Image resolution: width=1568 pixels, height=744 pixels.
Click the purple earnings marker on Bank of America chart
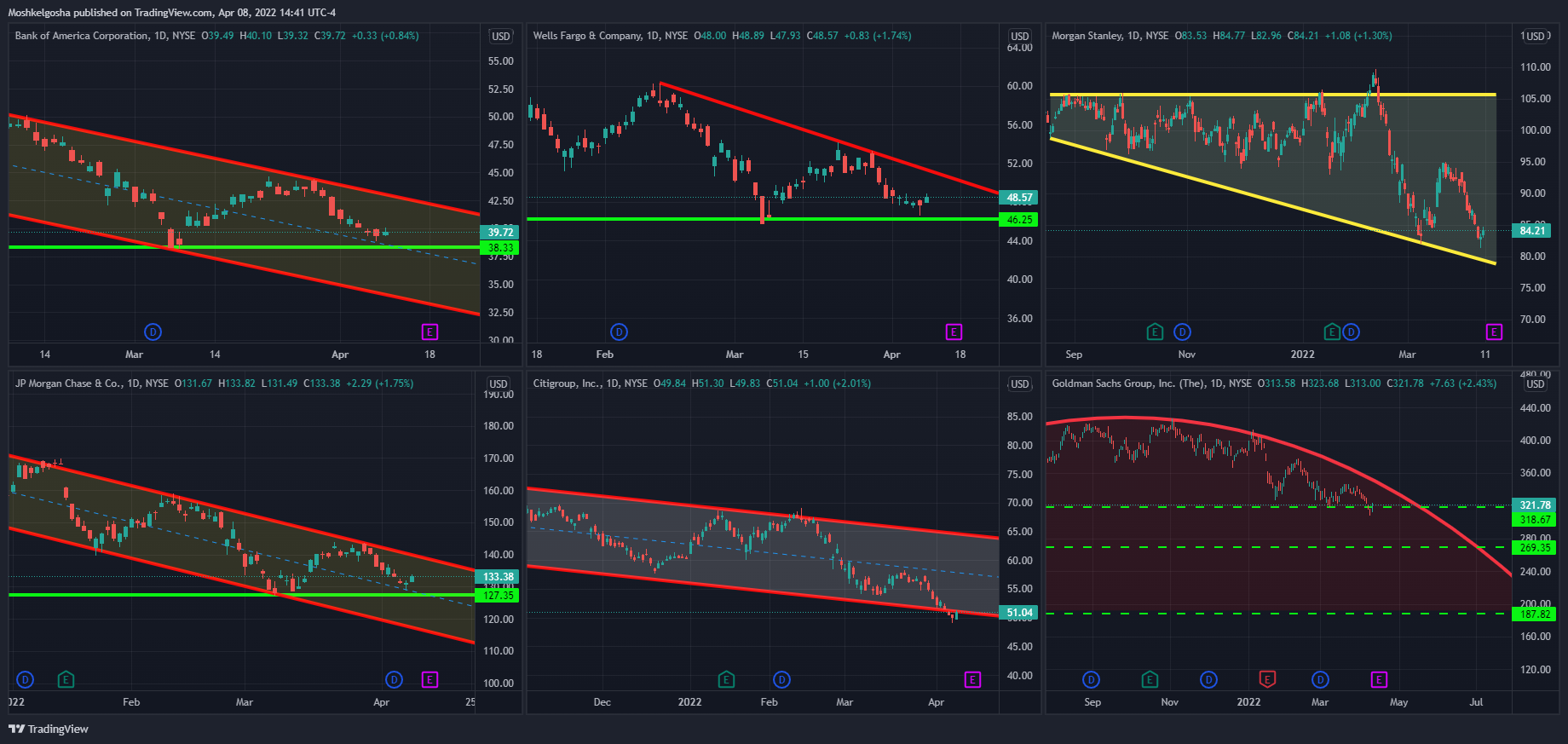click(x=429, y=332)
